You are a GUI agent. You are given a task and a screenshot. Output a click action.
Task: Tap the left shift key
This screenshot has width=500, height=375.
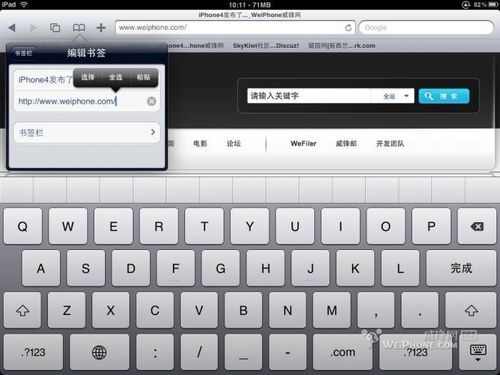pos(22,310)
